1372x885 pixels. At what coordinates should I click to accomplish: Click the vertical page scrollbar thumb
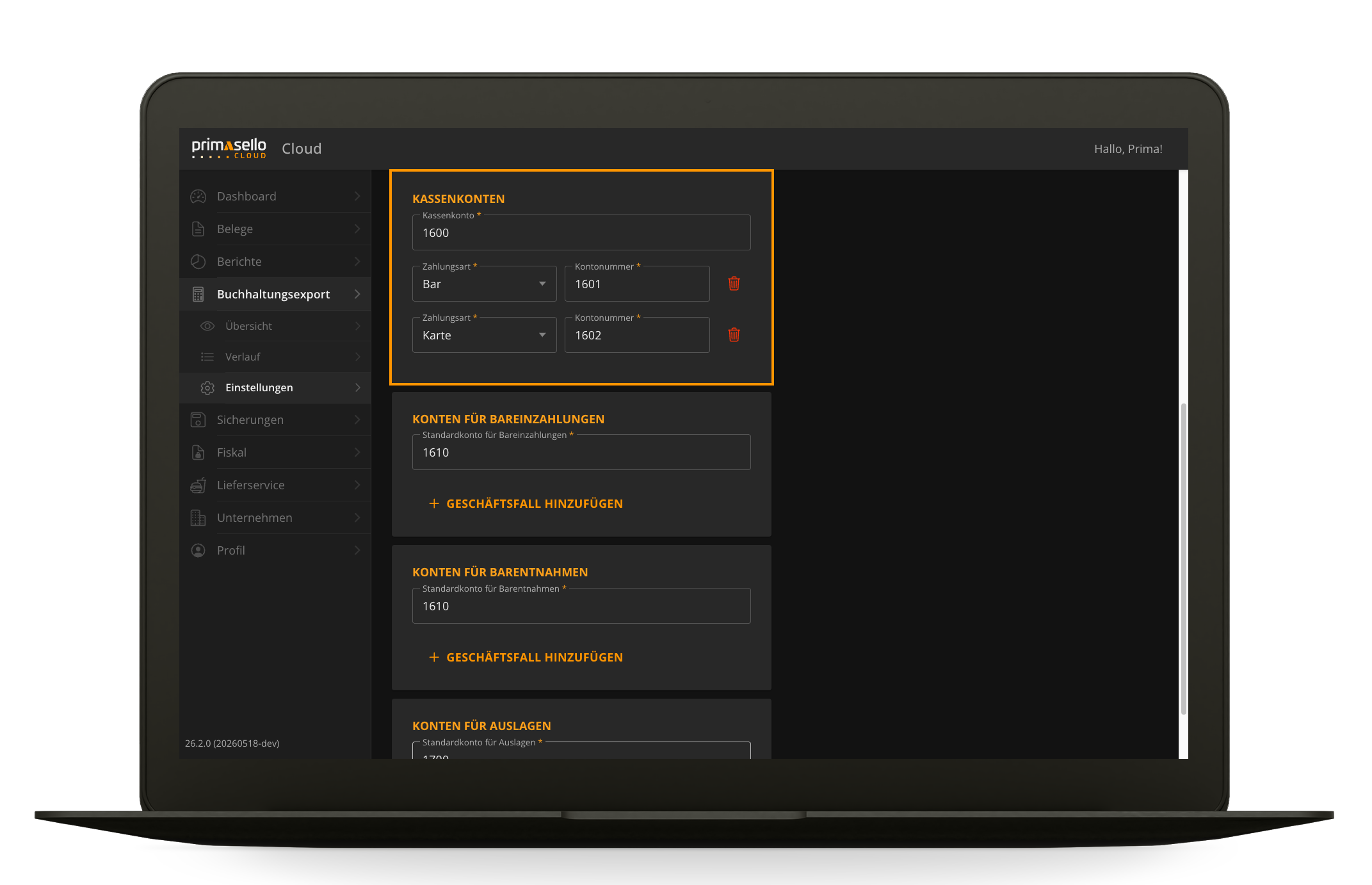[1184, 558]
